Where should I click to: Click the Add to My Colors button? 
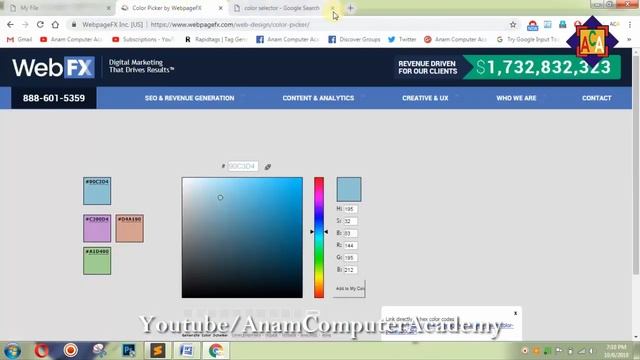pos(349,289)
